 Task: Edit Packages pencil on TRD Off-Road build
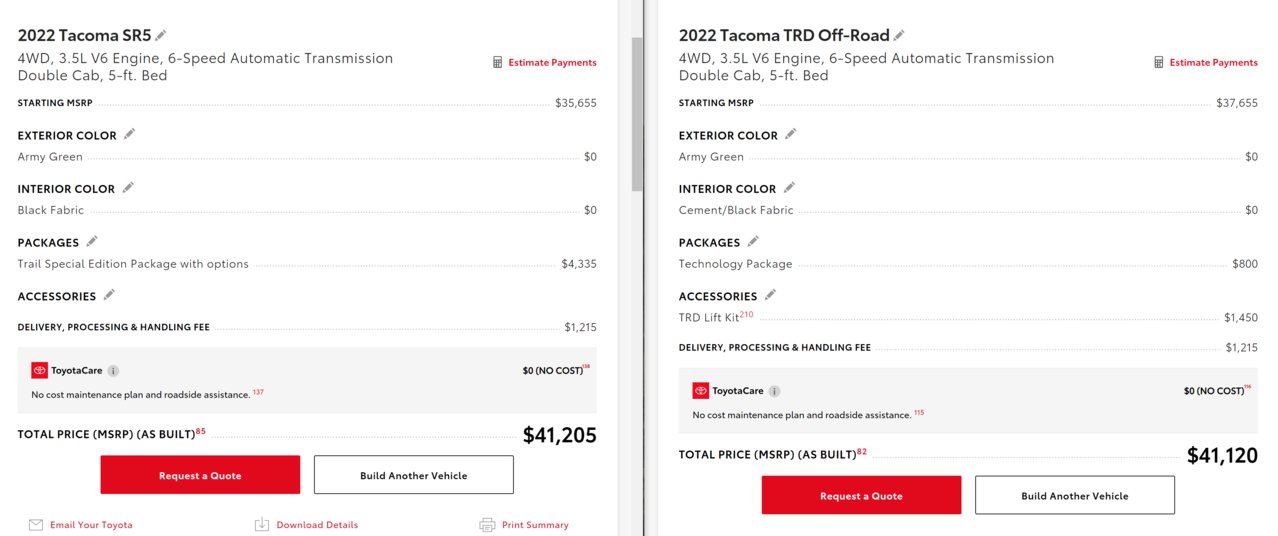pyautogui.click(x=753, y=241)
